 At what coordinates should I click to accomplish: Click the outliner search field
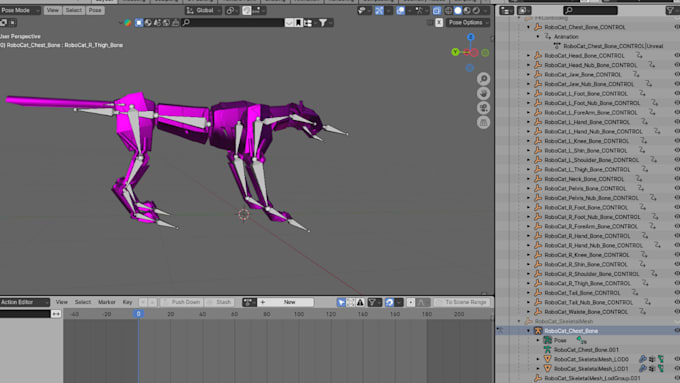click(x=590, y=10)
